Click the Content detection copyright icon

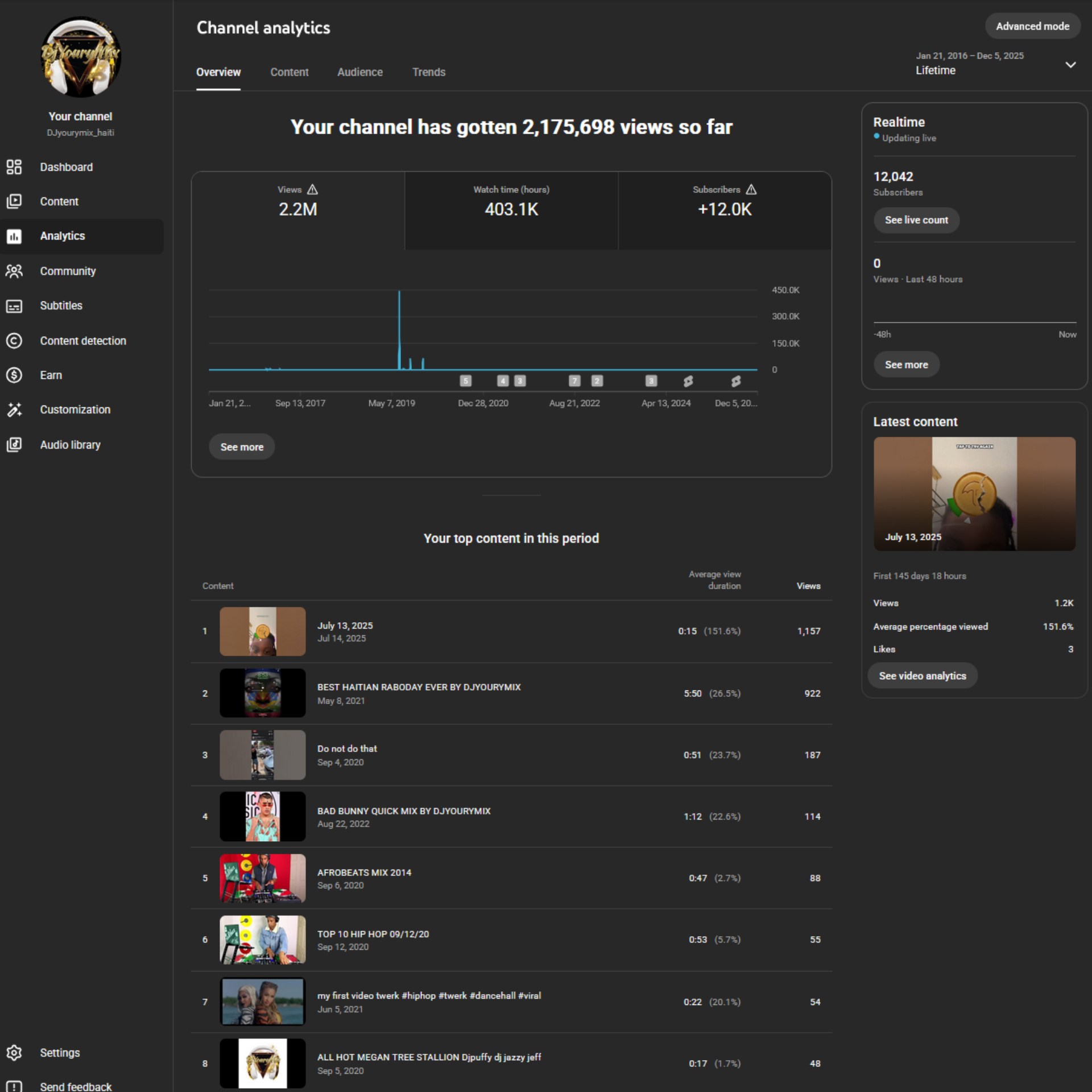click(x=14, y=341)
